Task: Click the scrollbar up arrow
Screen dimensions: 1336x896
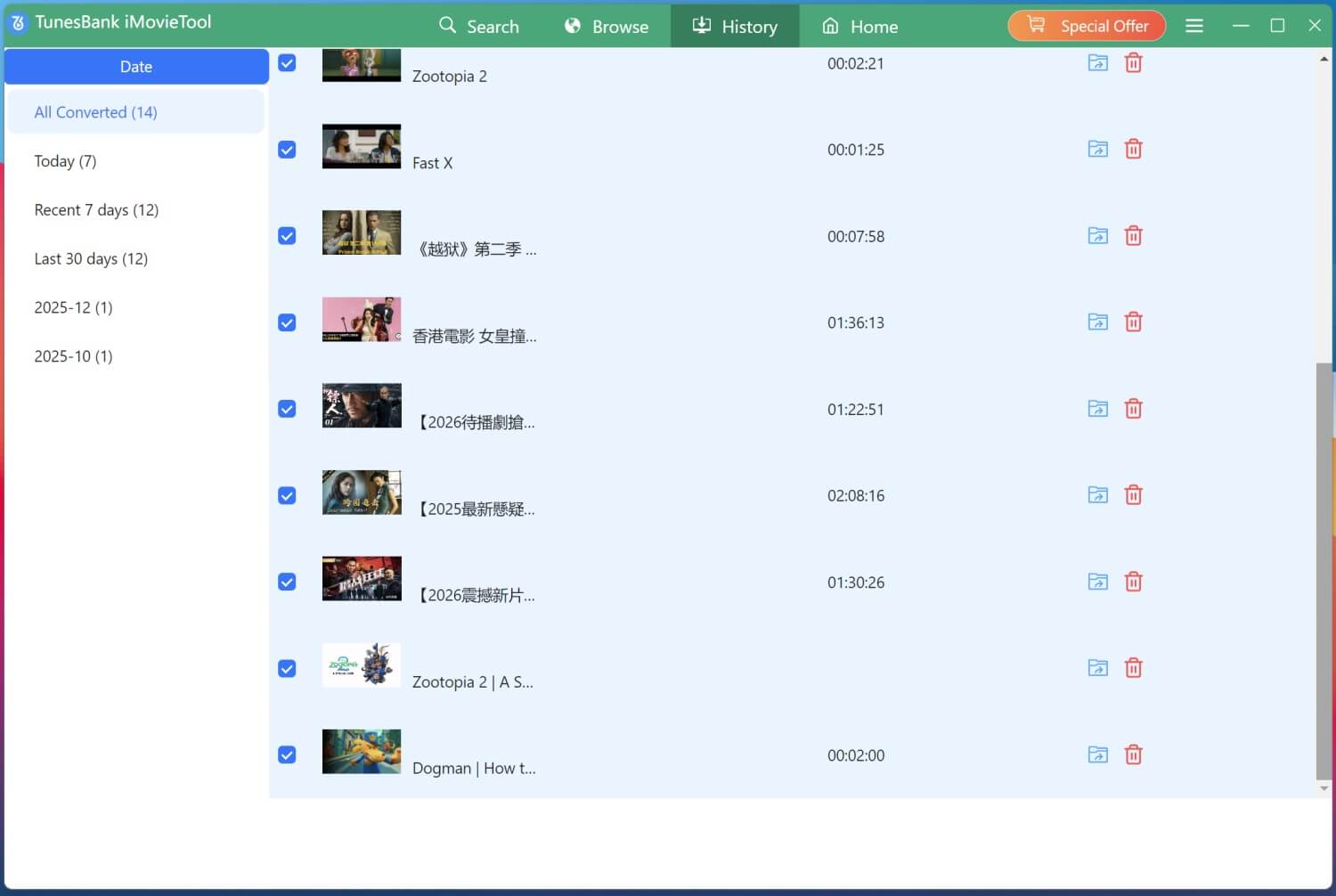Action: coord(1324,59)
